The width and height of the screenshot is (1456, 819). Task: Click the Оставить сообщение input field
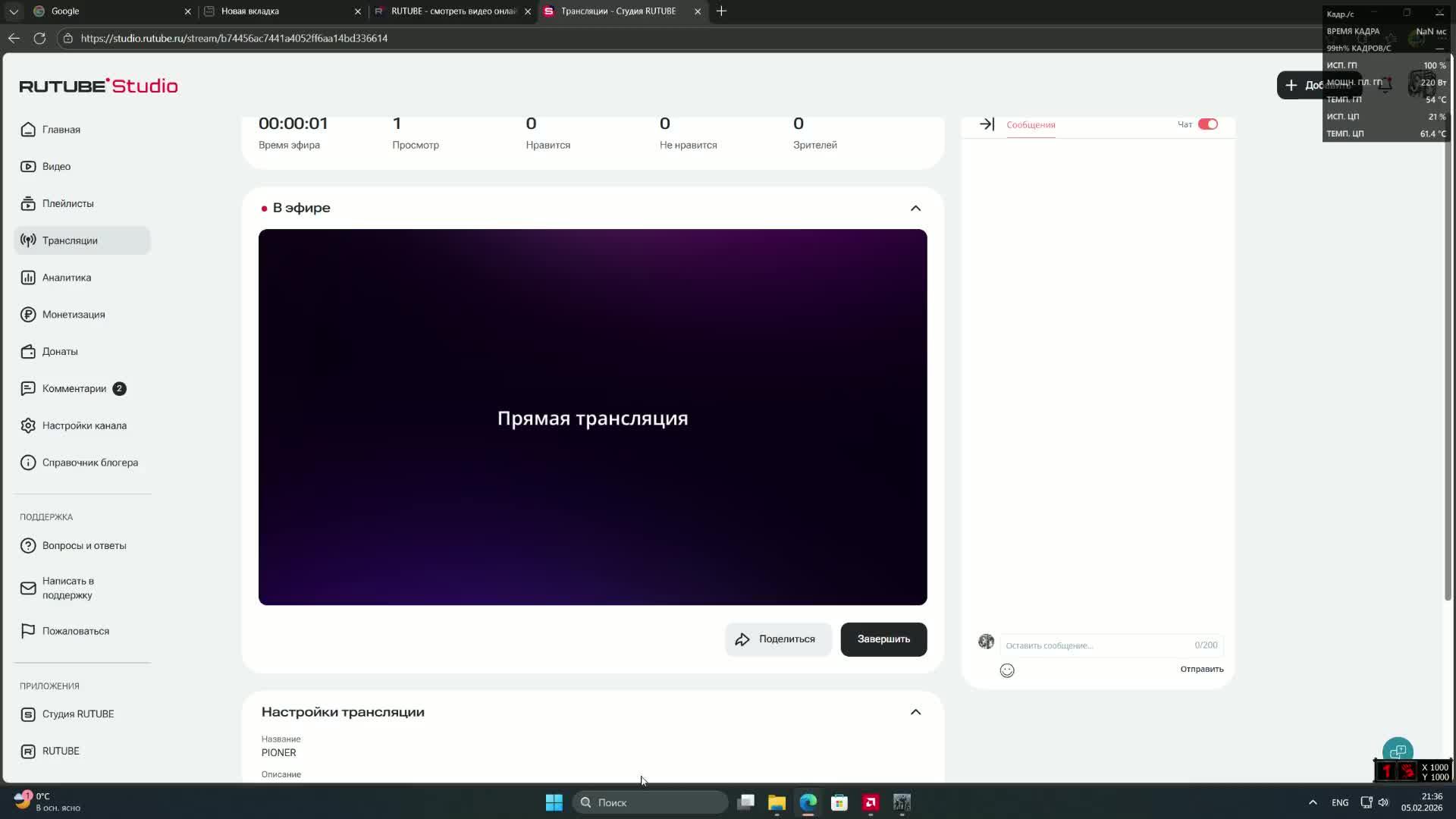click(x=1111, y=645)
